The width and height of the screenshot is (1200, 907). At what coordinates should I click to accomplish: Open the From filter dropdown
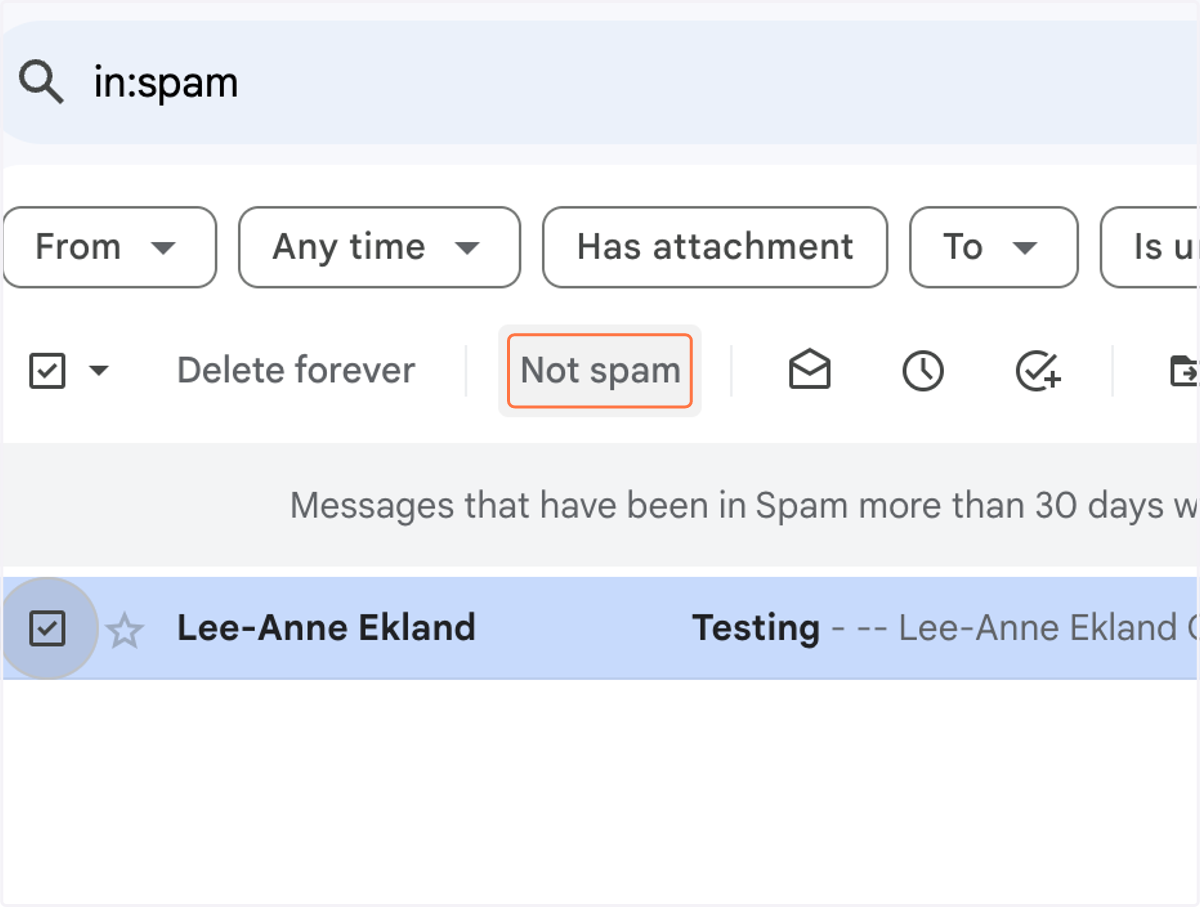coord(109,247)
